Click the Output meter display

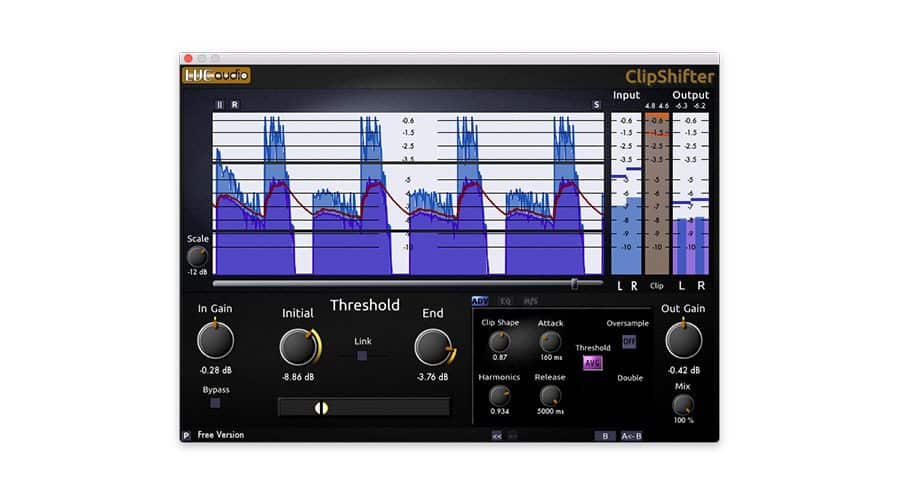click(690, 193)
